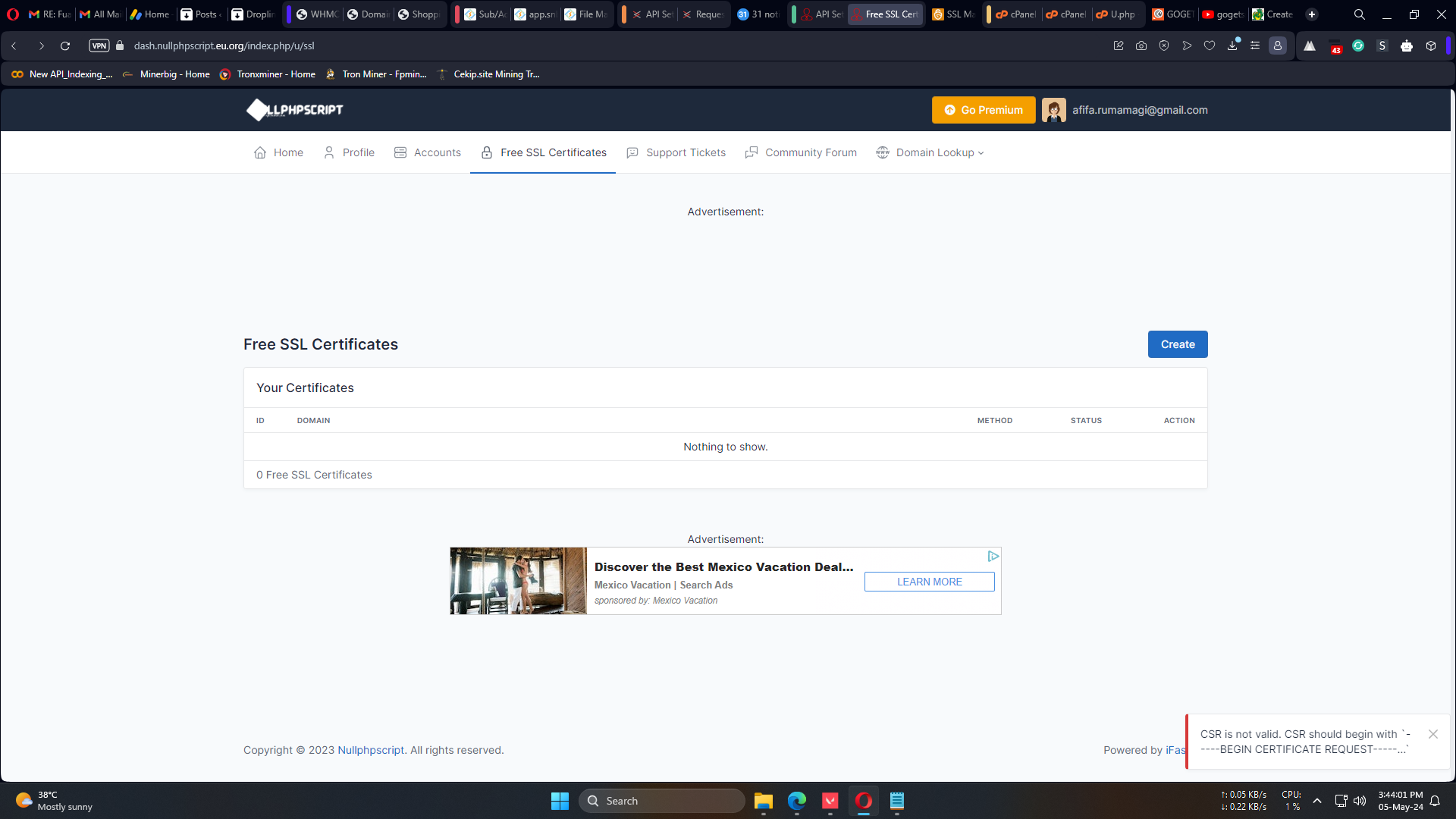
Task: Open the notification bell in taskbar
Action: tap(1435, 801)
